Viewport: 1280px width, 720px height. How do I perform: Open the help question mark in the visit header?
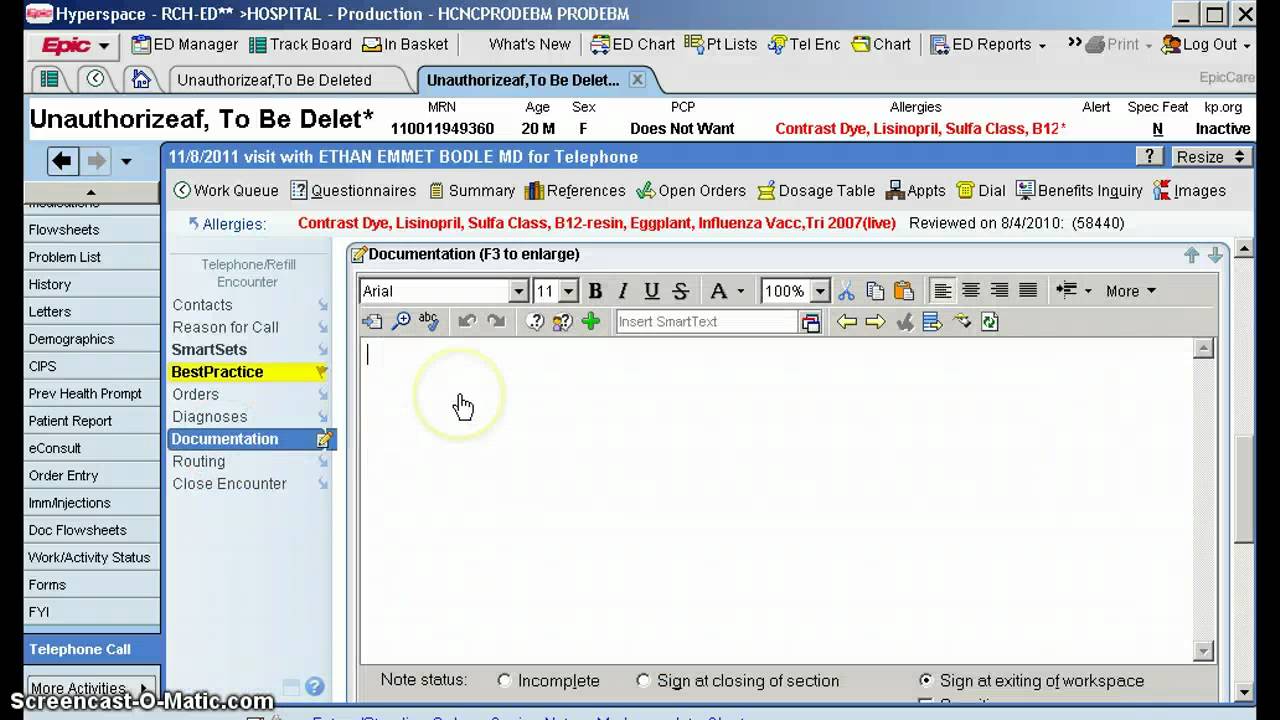[1149, 157]
